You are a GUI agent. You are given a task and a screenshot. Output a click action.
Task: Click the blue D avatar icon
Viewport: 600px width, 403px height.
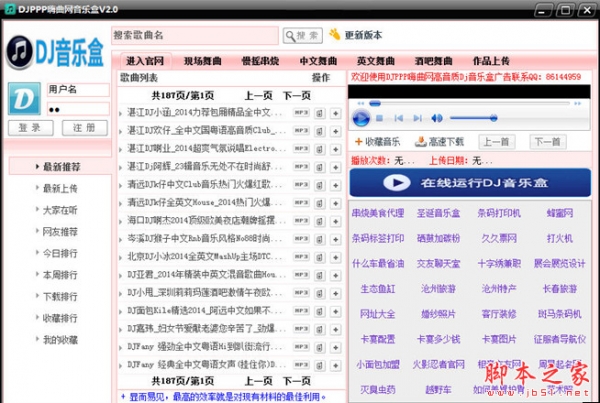click(x=24, y=98)
